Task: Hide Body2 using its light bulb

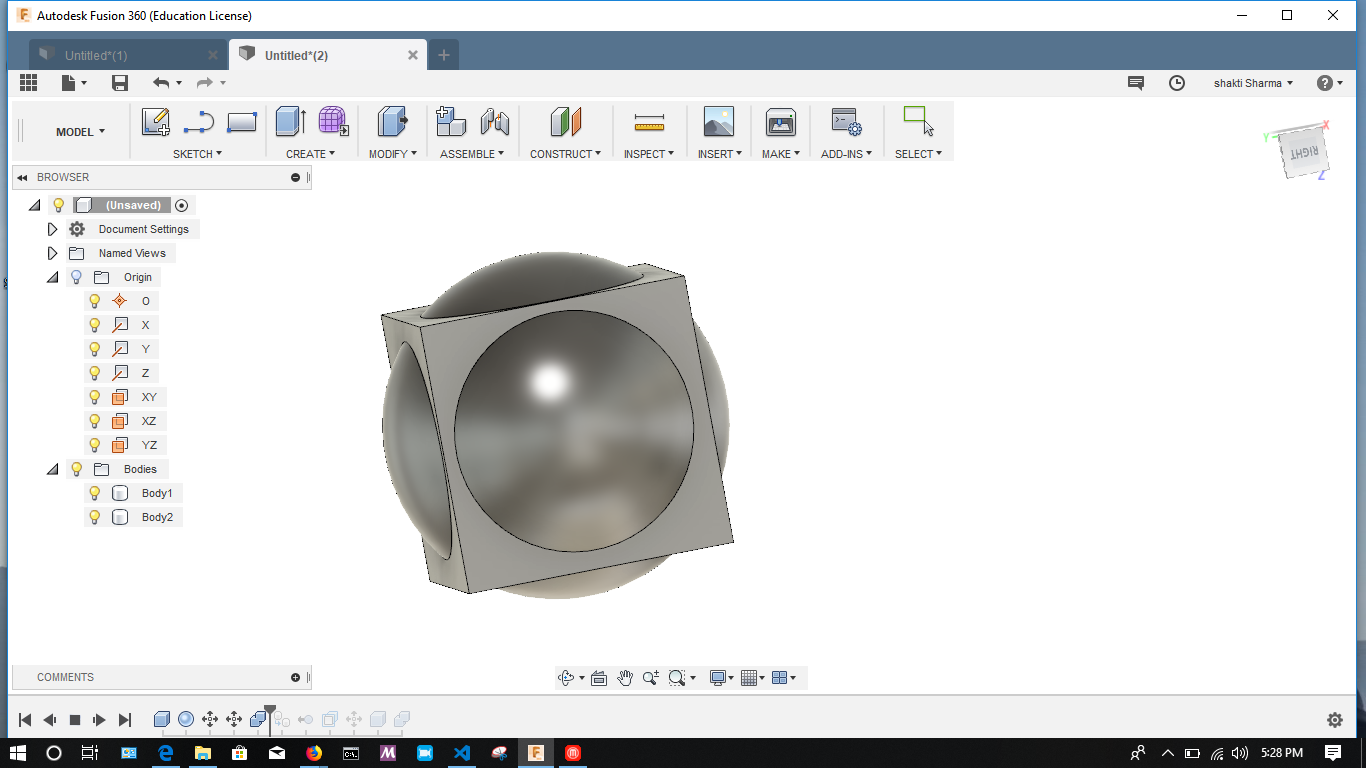Action: 95,517
